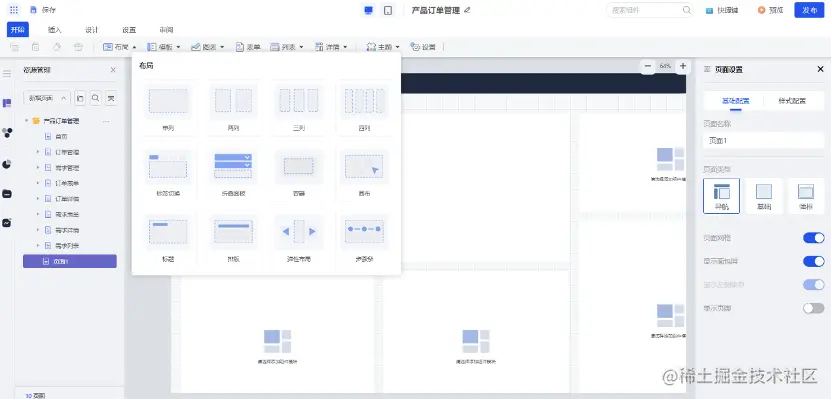
Task: Click the toolbar eraser icon
Action: pyautogui.click(x=57, y=47)
